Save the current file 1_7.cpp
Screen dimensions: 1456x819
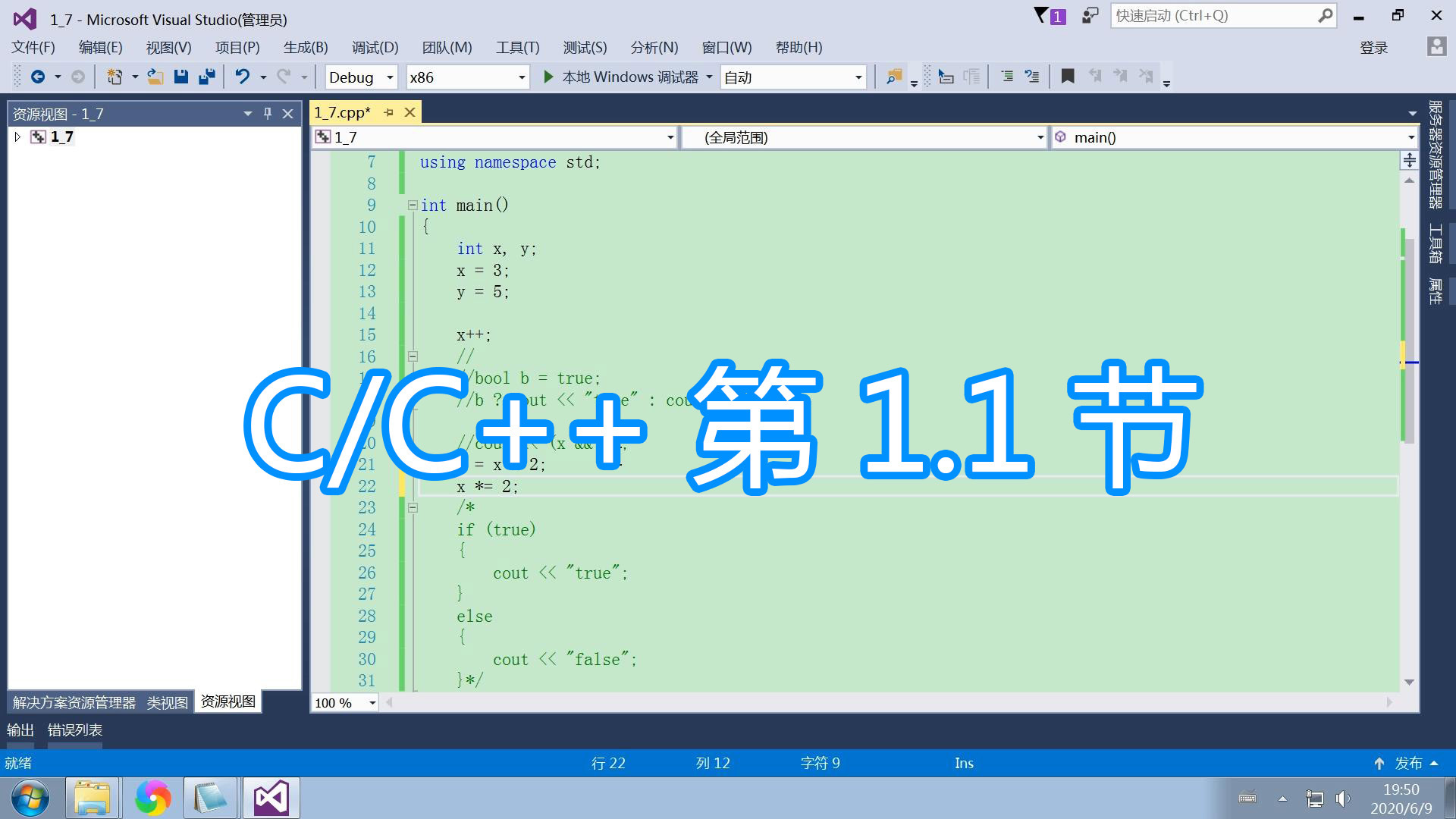click(x=181, y=77)
